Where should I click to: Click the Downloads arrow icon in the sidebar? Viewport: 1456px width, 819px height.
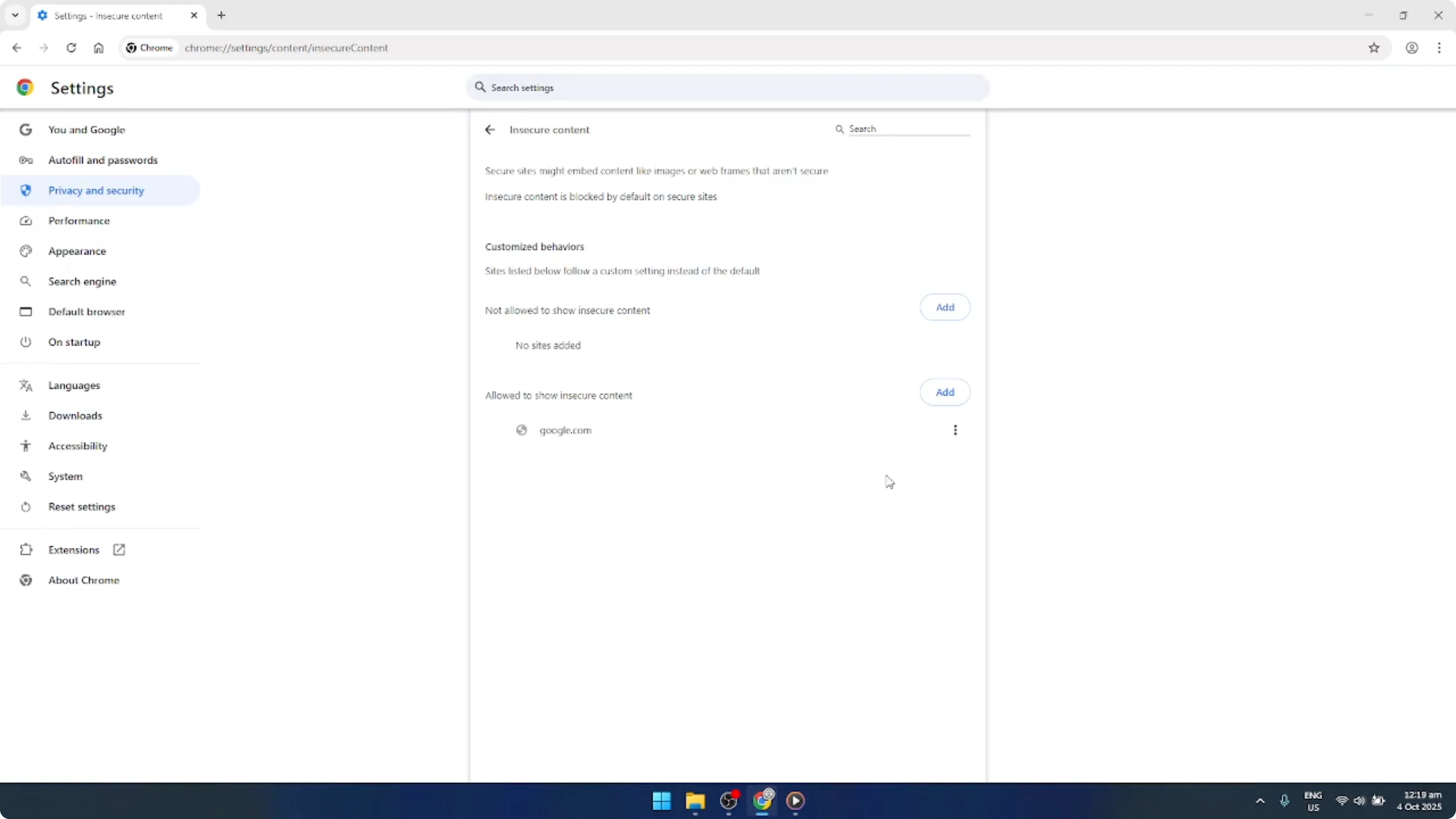[x=25, y=415]
